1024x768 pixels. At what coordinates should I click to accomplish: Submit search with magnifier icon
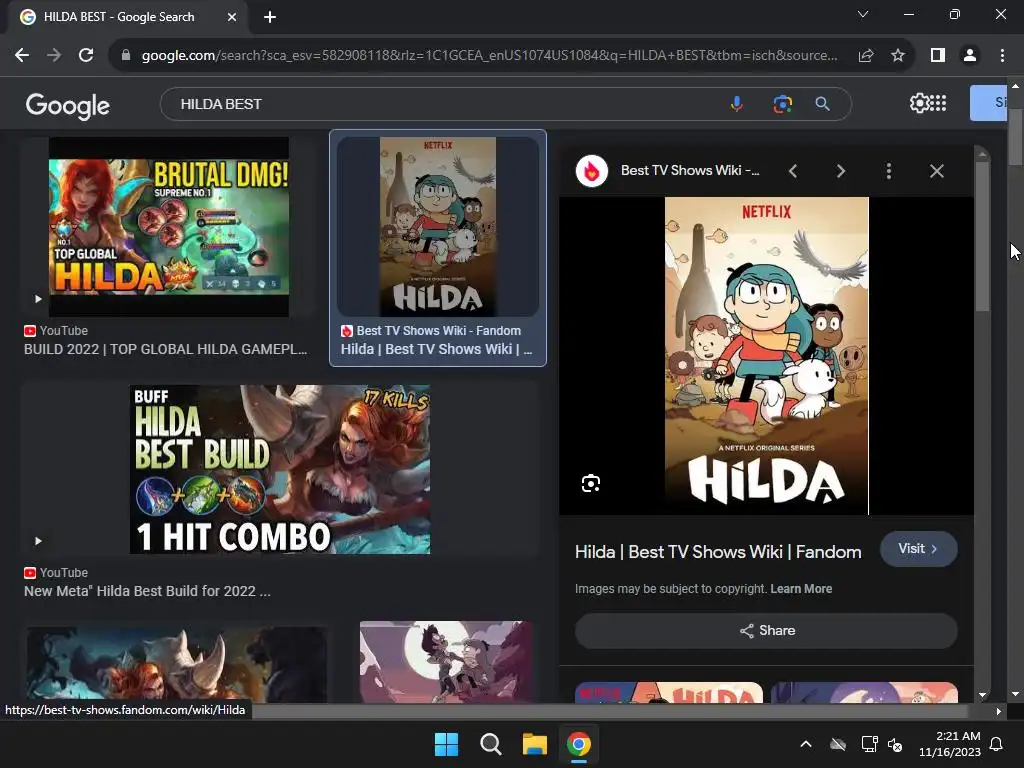pos(823,104)
